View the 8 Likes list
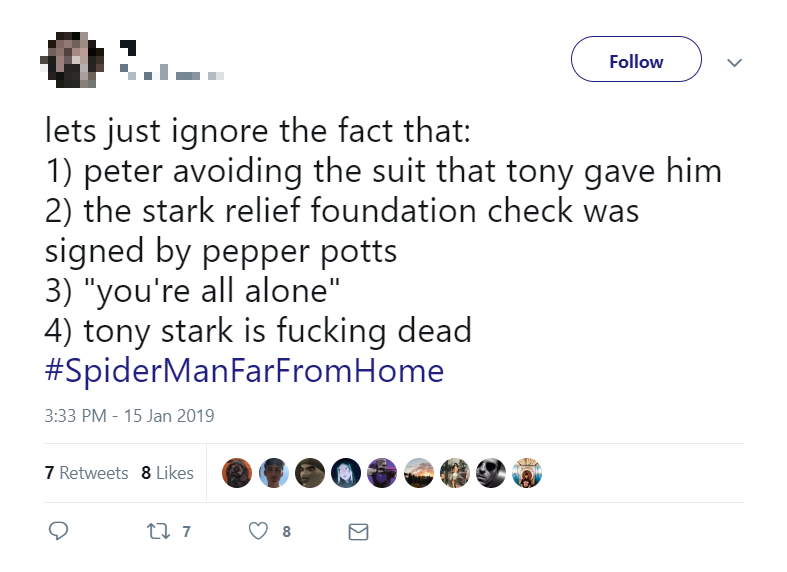Viewport: 787px width, 572px height. [x=168, y=473]
